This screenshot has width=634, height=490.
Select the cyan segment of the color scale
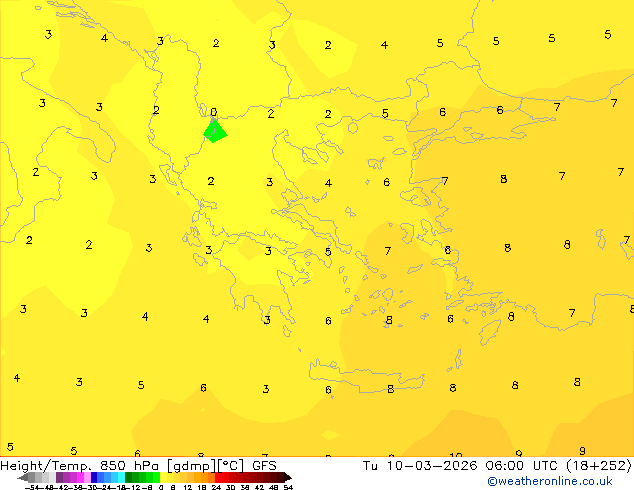pos(118,477)
